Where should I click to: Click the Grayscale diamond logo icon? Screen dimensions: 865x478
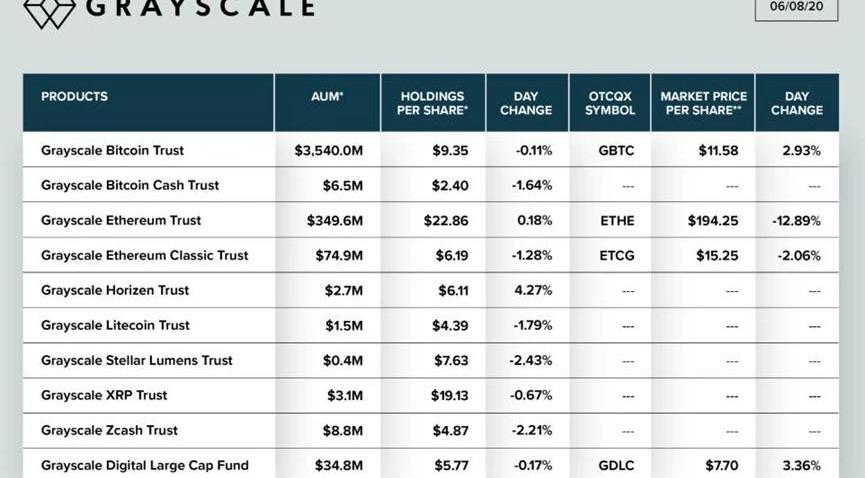(x=49, y=14)
